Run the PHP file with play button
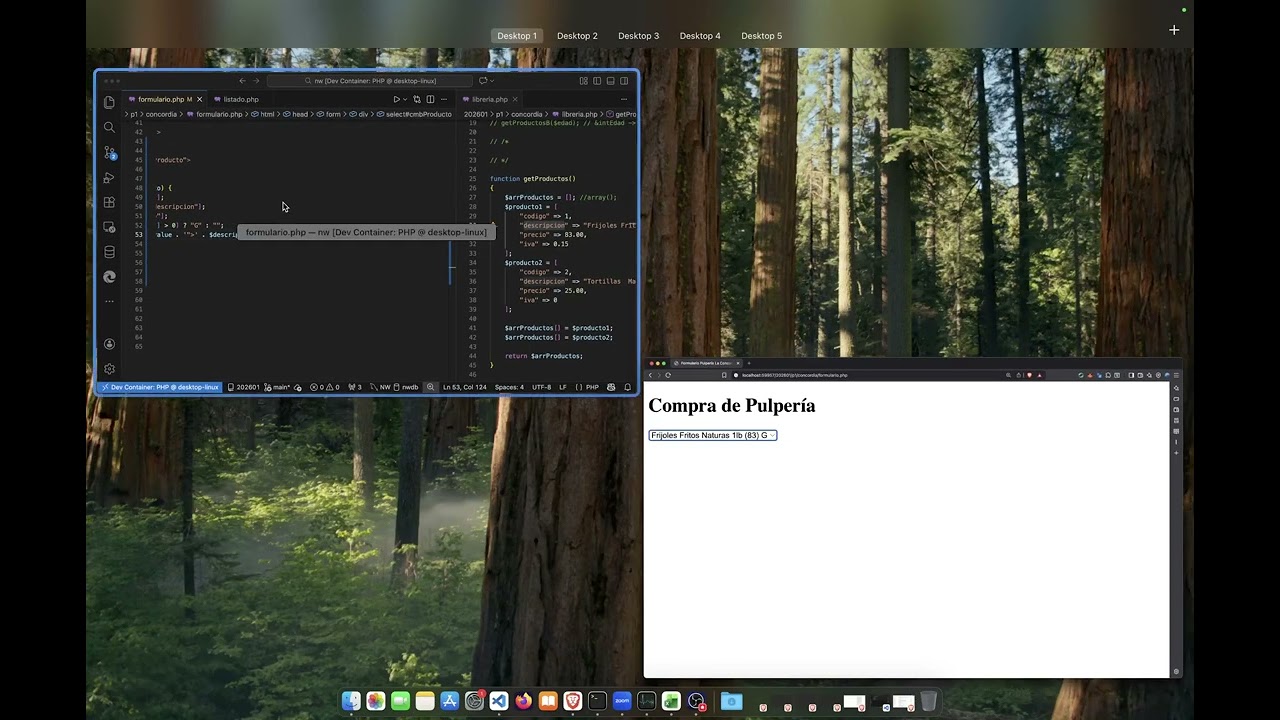This screenshot has width=1280, height=720. 396,99
